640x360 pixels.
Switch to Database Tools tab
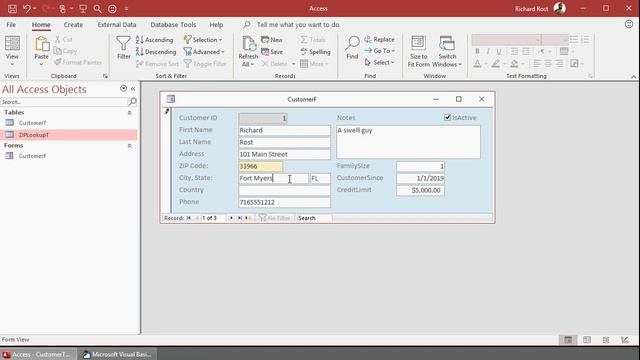(x=173, y=24)
